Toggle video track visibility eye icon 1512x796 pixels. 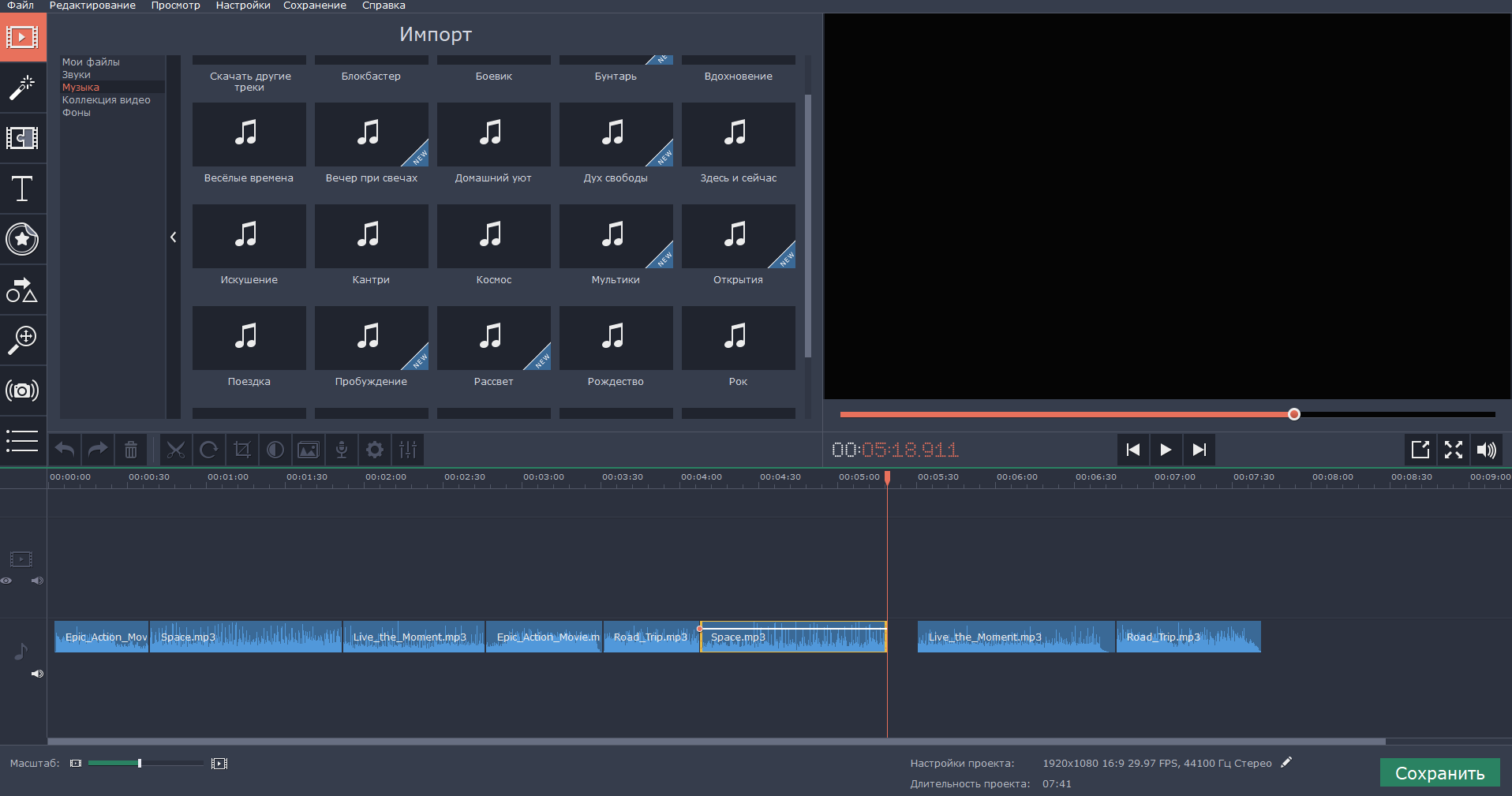click(6, 581)
